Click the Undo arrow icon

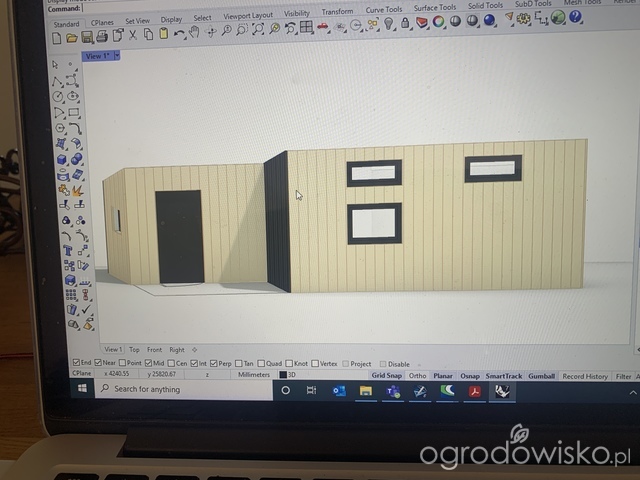click(x=179, y=33)
